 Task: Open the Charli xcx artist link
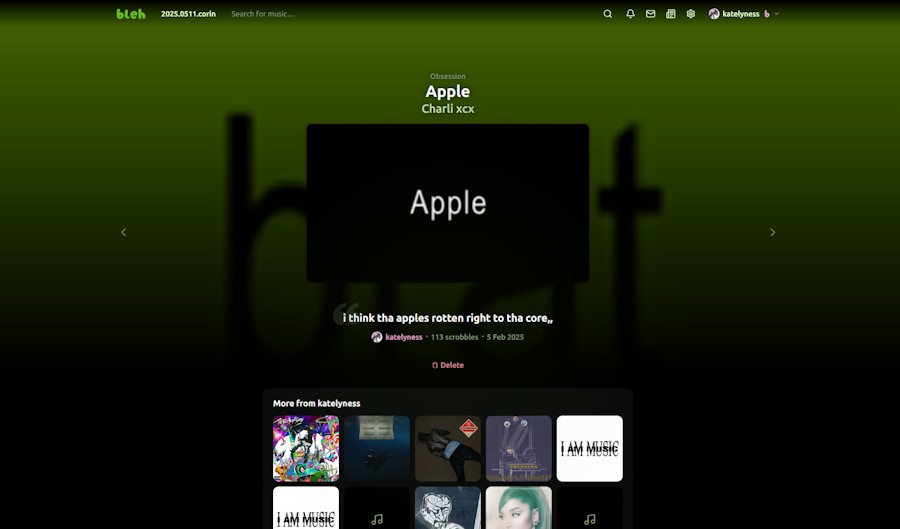coord(447,109)
